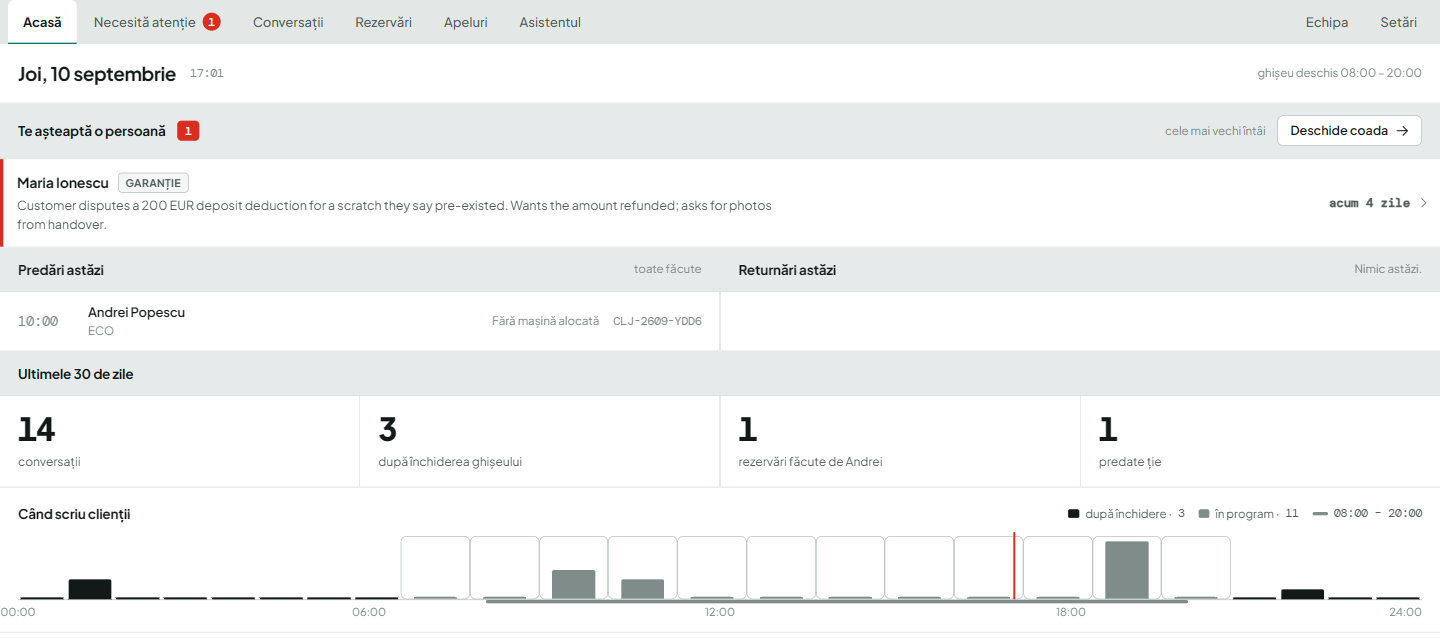Open the Echipa page
Image resolution: width=1440 pixels, height=638 pixels.
(x=1326, y=22)
